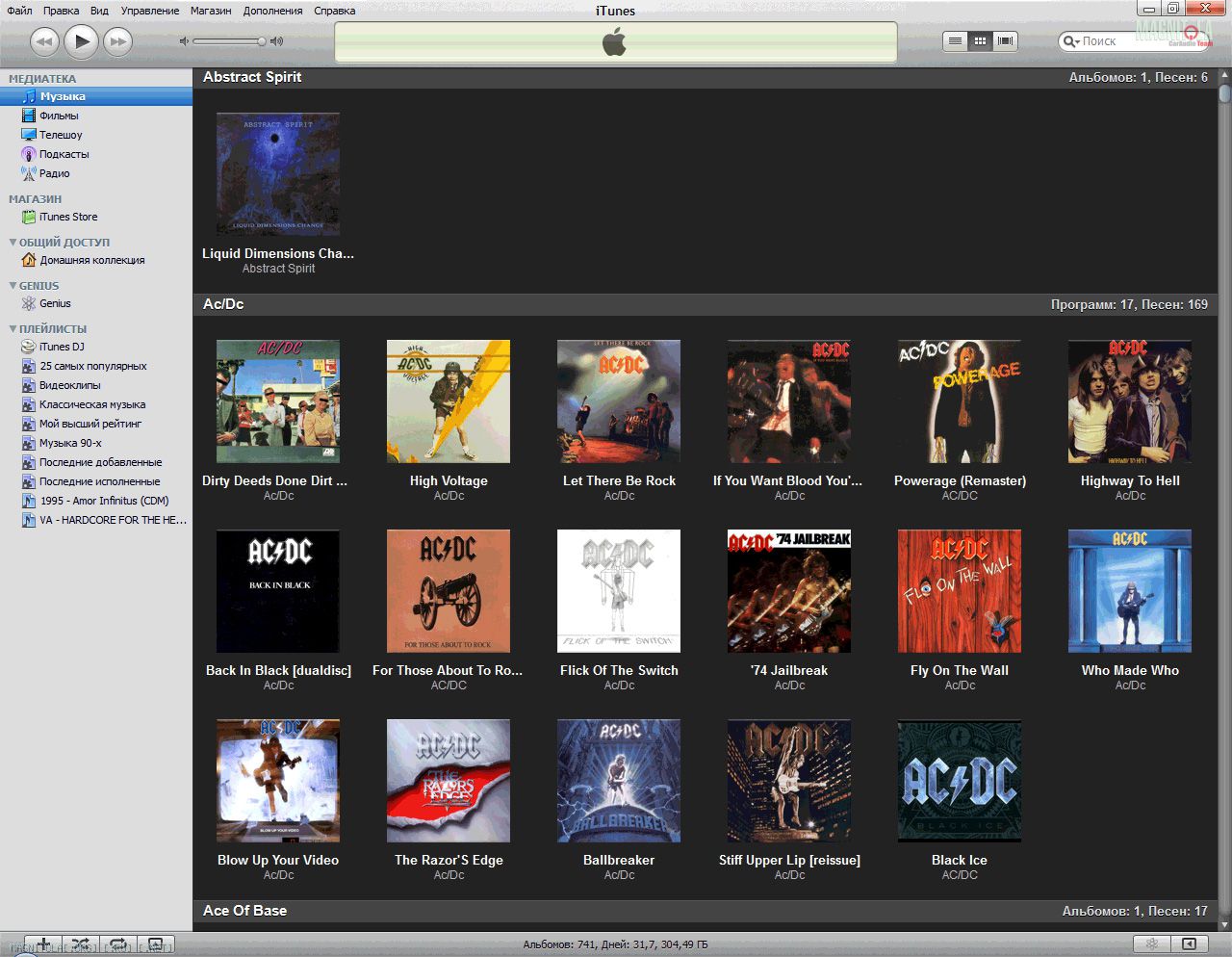Click the Abstract Spirit artist header
The width and height of the screenshot is (1232, 957).
point(252,77)
